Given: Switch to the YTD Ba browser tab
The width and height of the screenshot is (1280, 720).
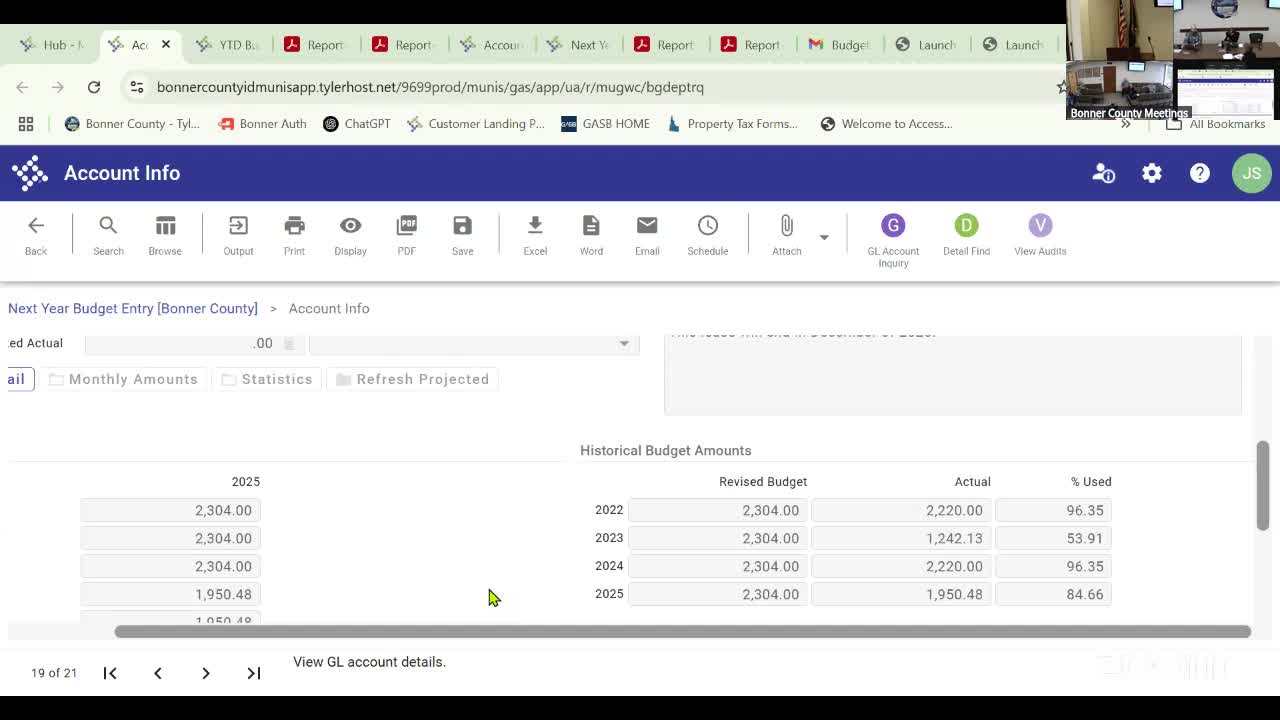Looking at the screenshot, I should pos(229,45).
